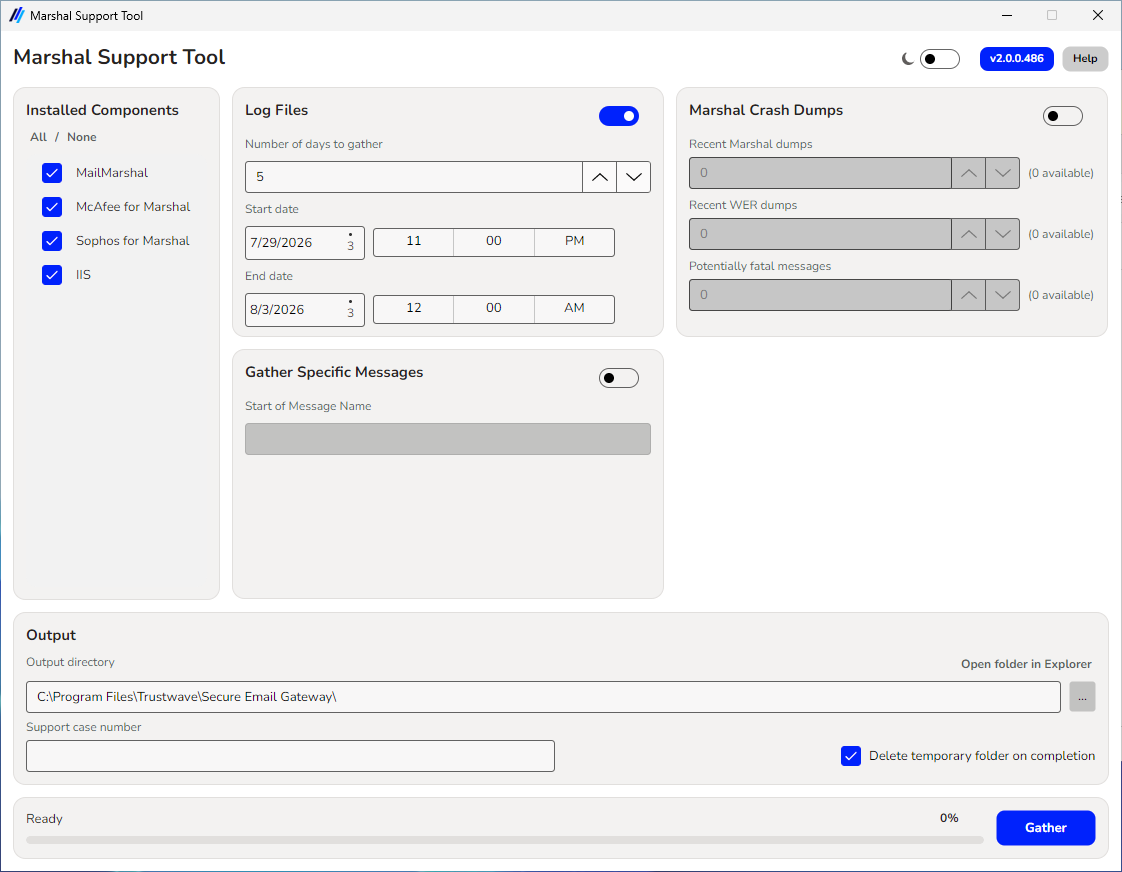Click the Start of Message Name field
The image size is (1122, 872).
point(448,439)
